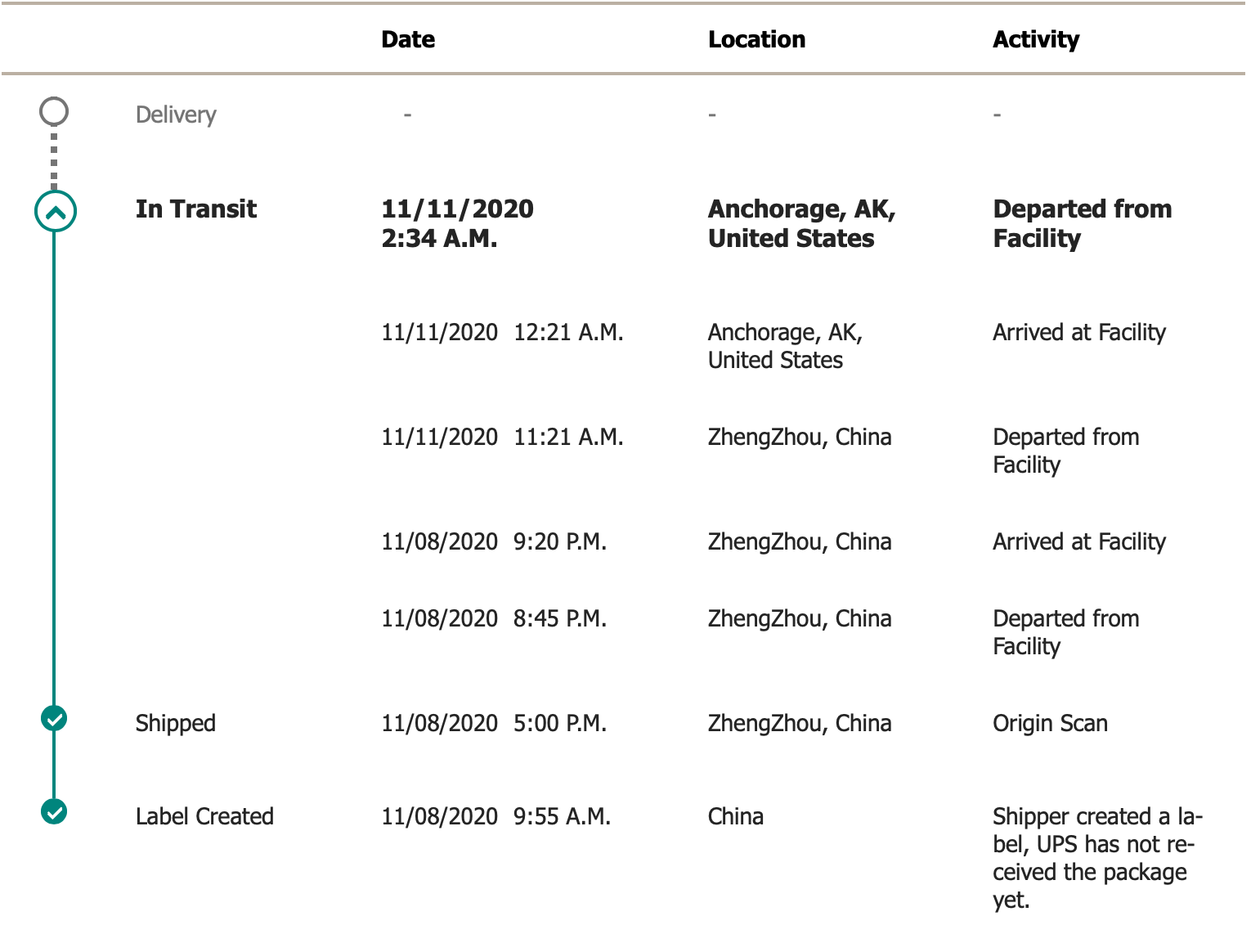The width and height of the screenshot is (1251, 952).
Task: Click the 8:45 P.M. timestamp
Action: 560,618
